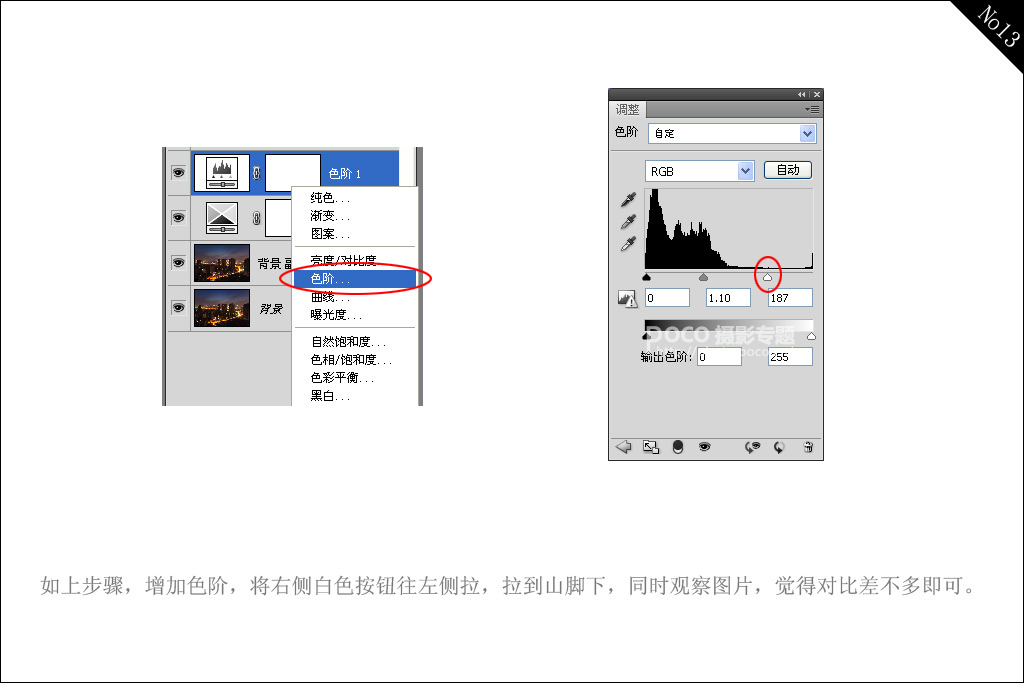Choose 曲线... from the menu
This screenshot has width=1024, height=683.
[355, 297]
